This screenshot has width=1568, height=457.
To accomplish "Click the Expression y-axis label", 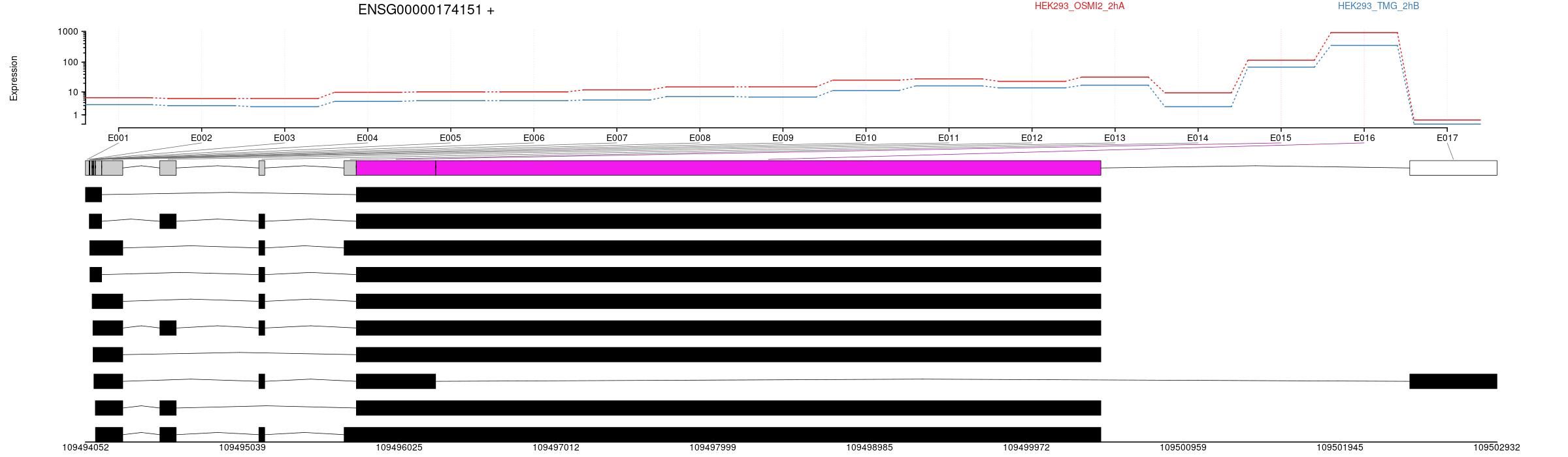I will (14, 78).
